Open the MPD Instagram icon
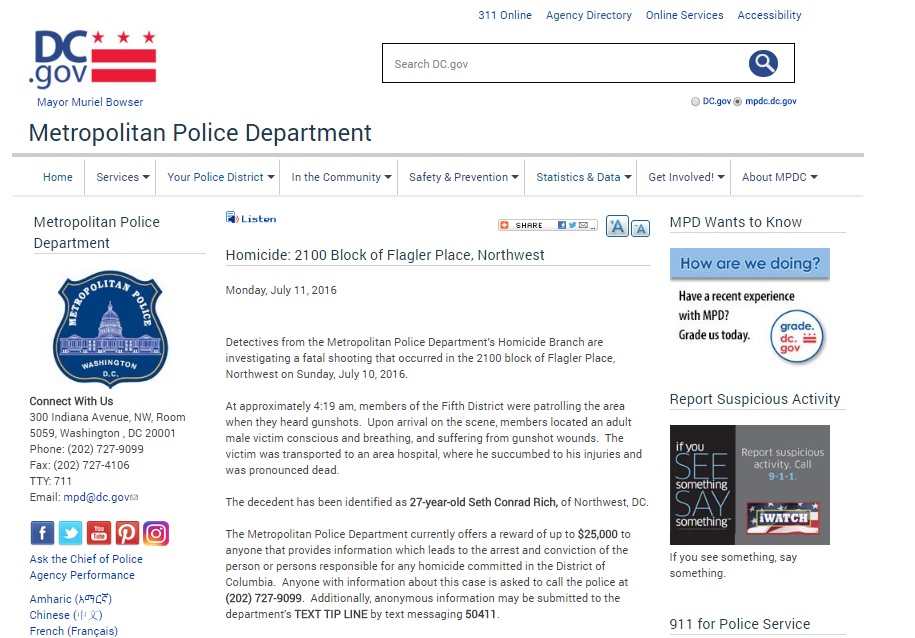The height and width of the screenshot is (638, 915). [156, 533]
